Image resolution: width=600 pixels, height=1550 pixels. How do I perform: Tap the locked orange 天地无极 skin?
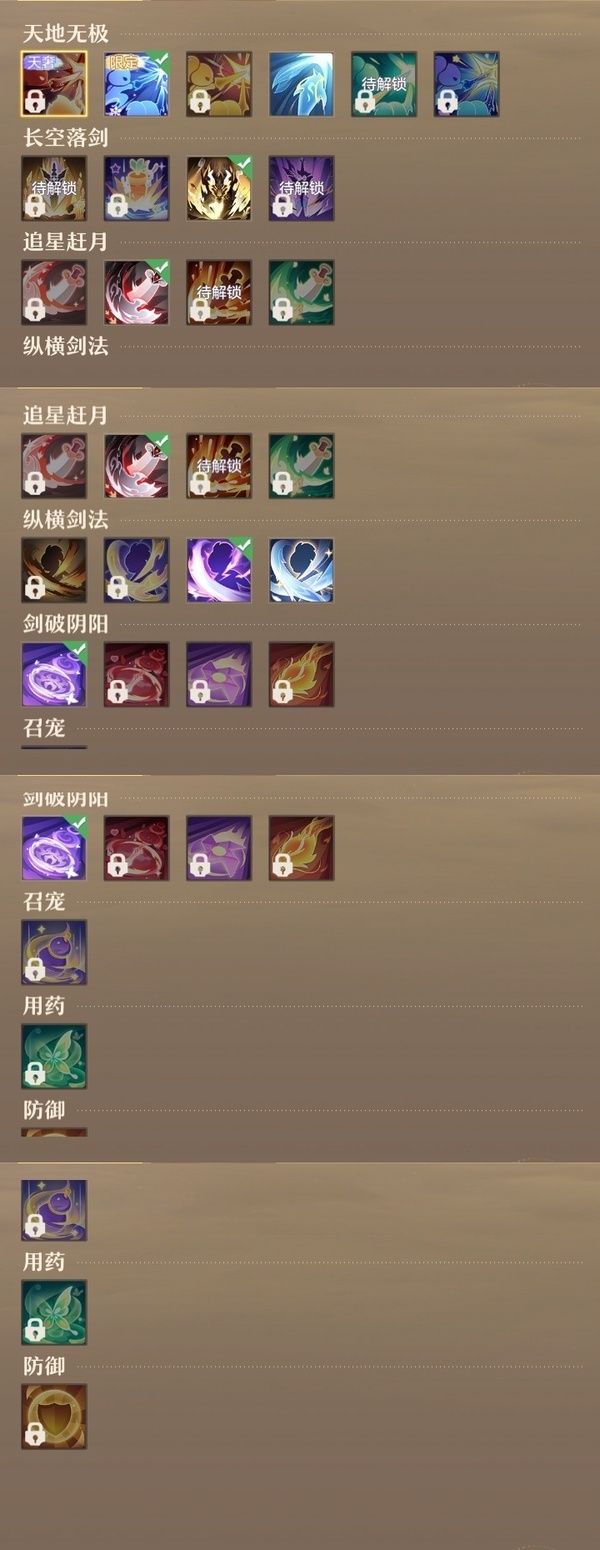(219, 84)
